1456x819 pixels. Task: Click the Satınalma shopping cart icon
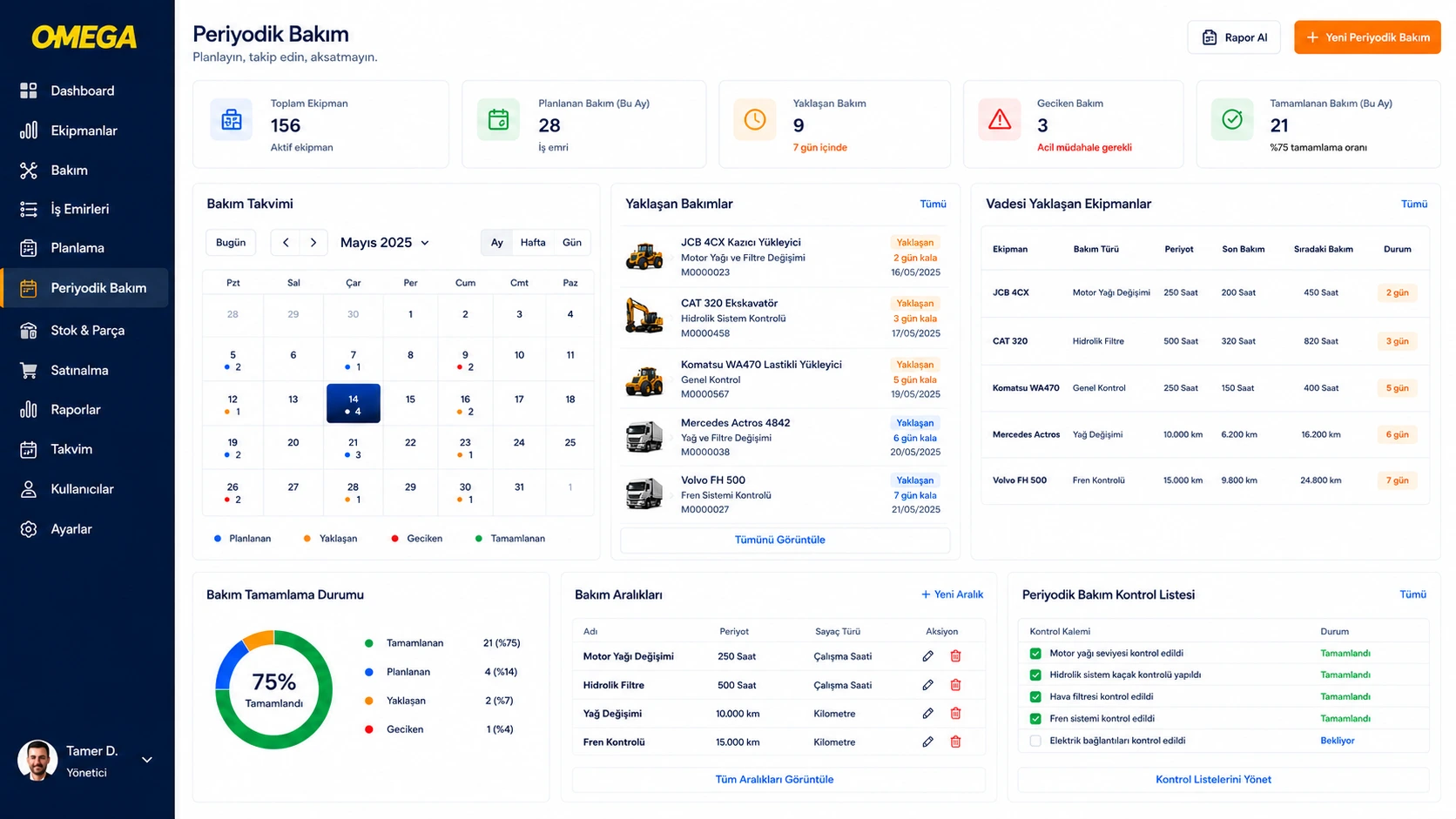pos(29,371)
